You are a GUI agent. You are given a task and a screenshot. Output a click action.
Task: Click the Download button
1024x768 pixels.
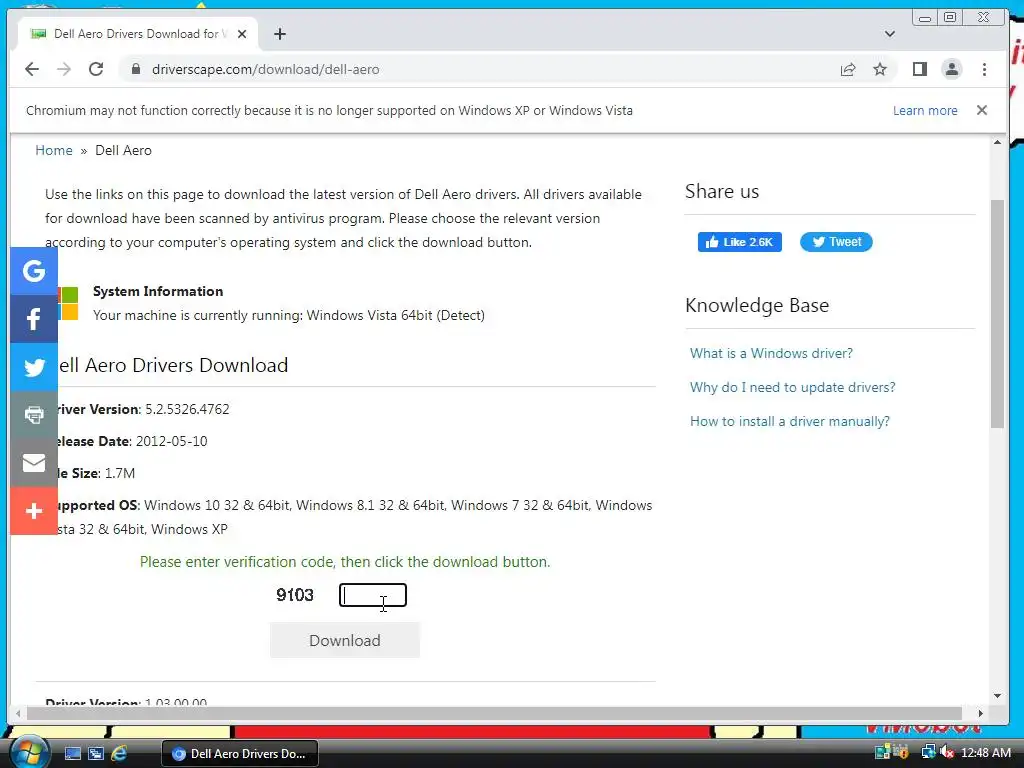coord(345,640)
